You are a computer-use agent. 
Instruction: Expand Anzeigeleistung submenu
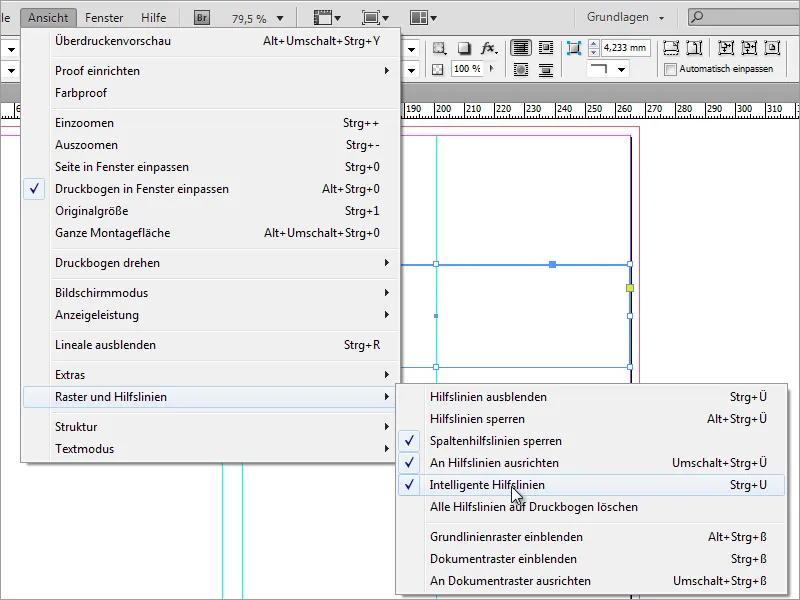(211, 315)
